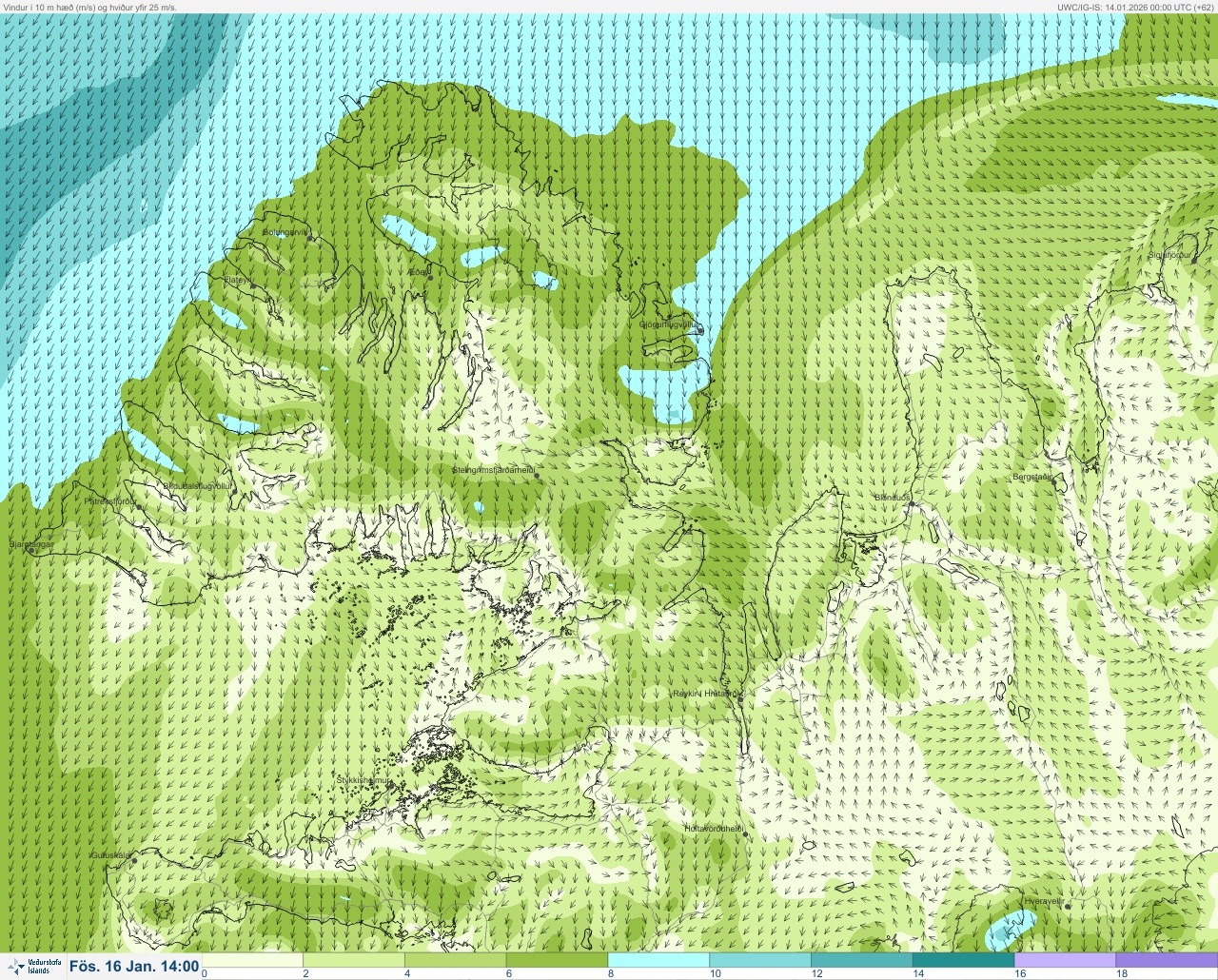This screenshot has height=980, width=1218.
Task: Click the Æðey station point
Action: coord(430,278)
